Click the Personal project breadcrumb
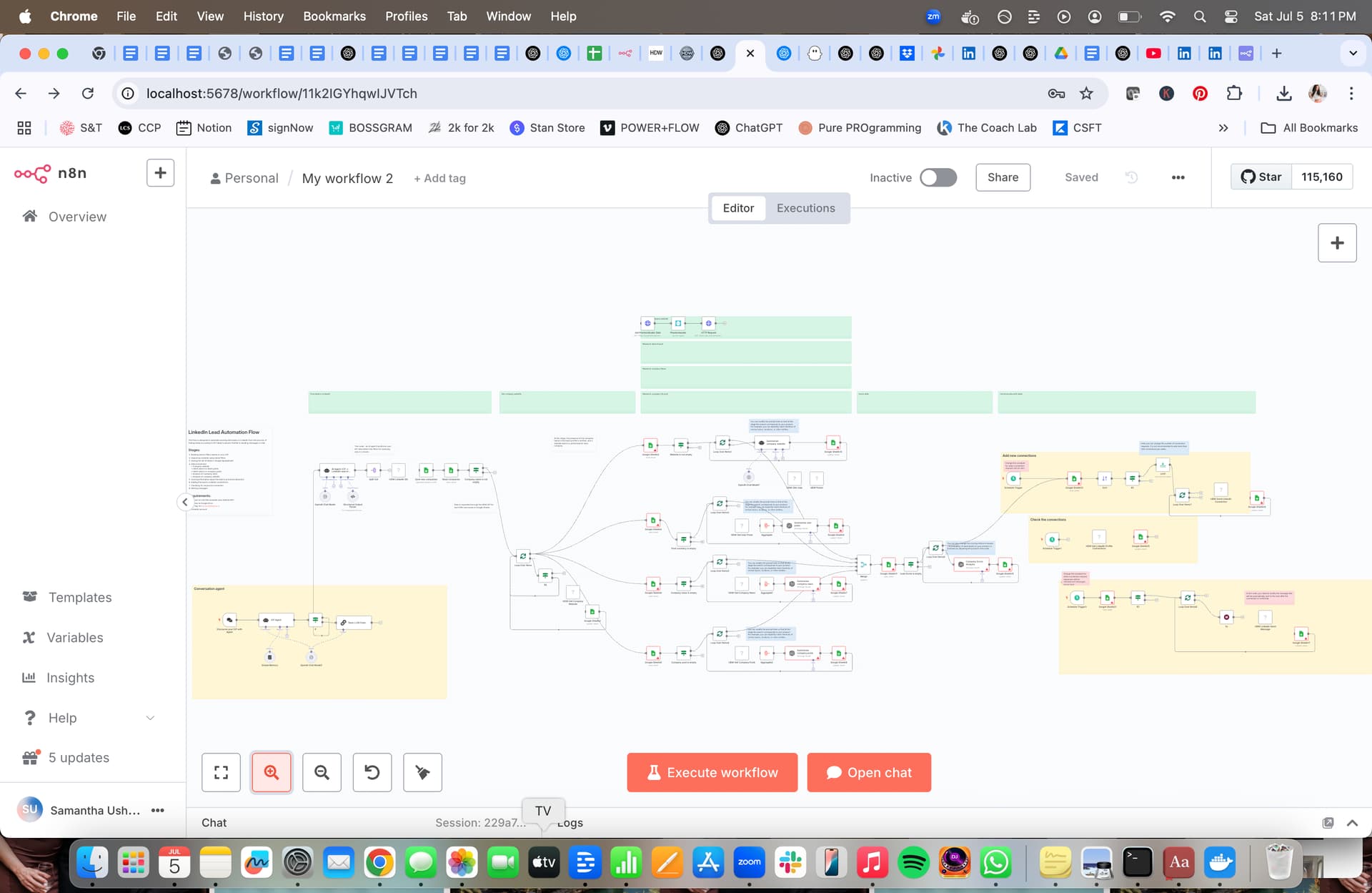Viewport: 1372px width, 893px height. (244, 178)
